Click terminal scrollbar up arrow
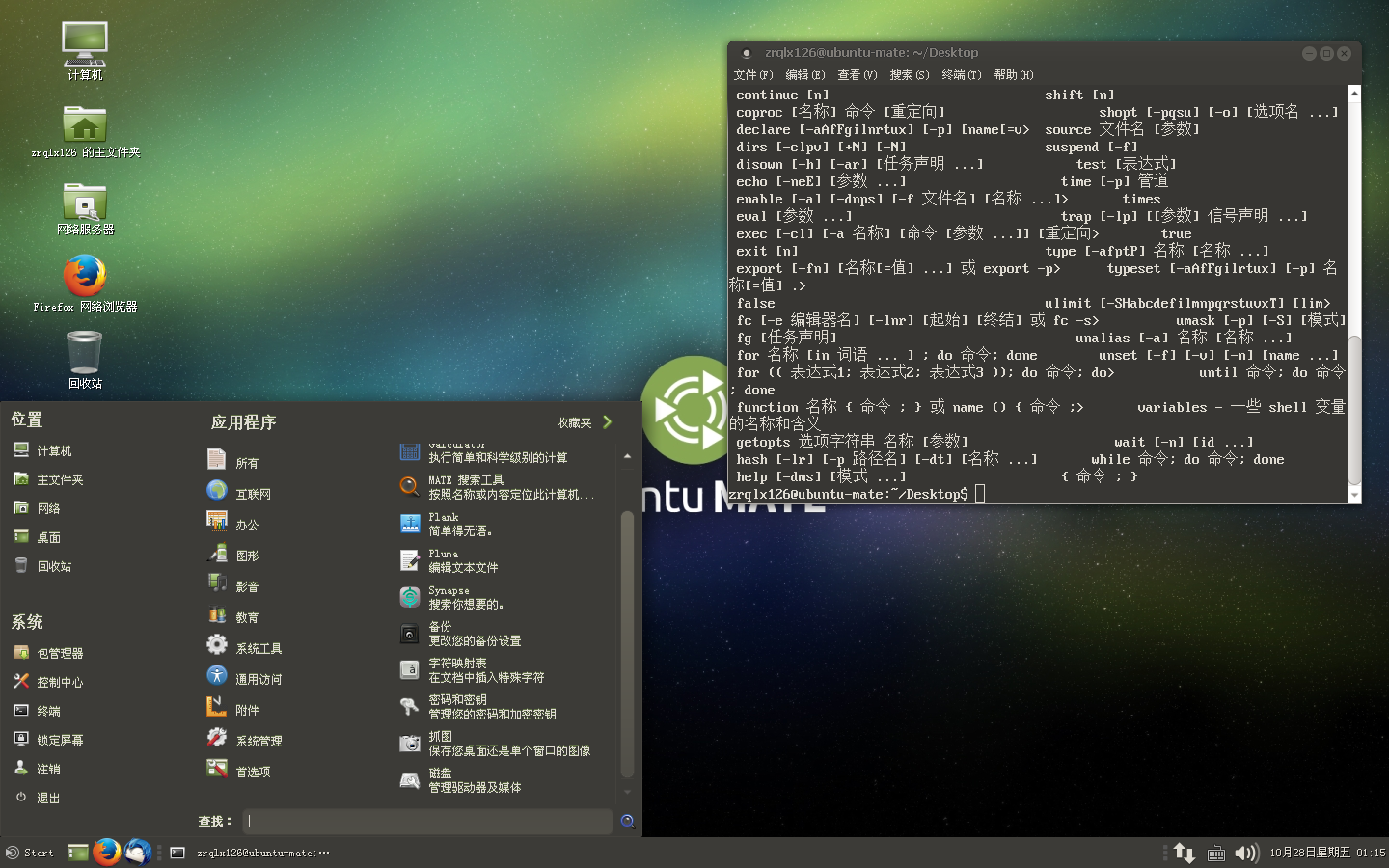This screenshot has width=1389, height=868. click(1354, 94)
